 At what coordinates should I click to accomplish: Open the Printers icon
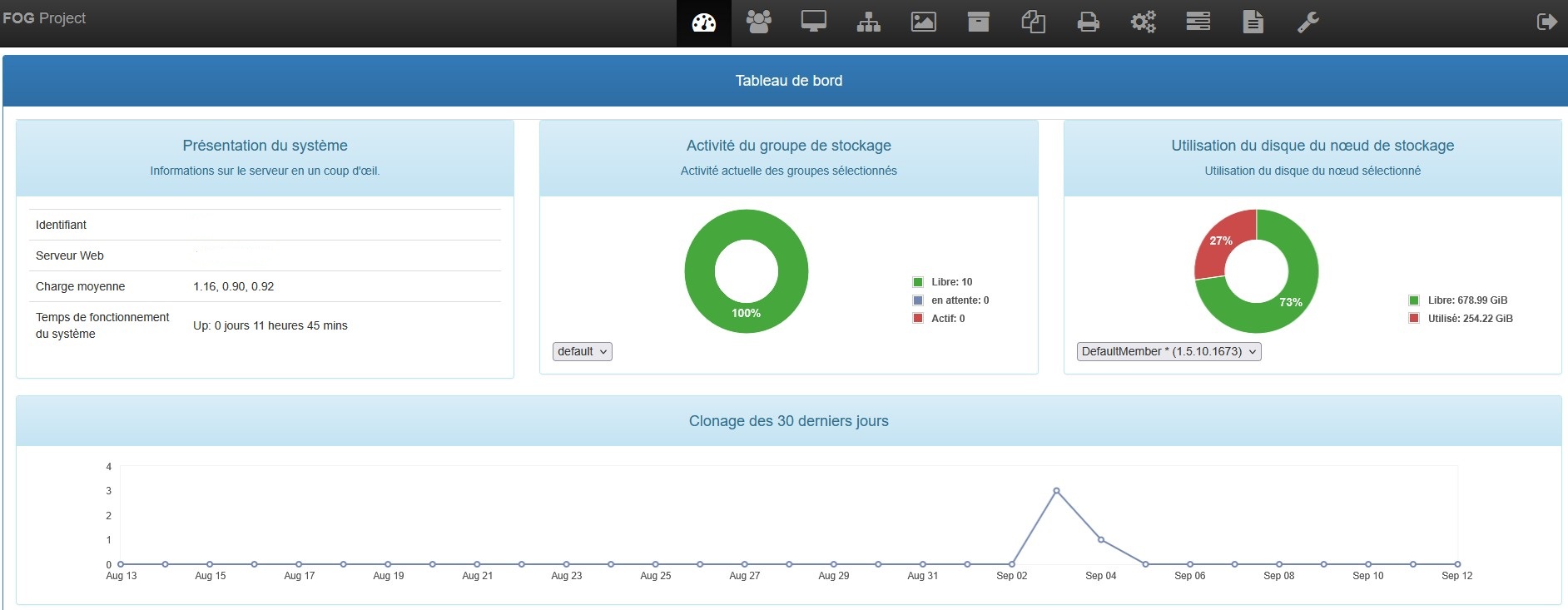(1088, 22)
